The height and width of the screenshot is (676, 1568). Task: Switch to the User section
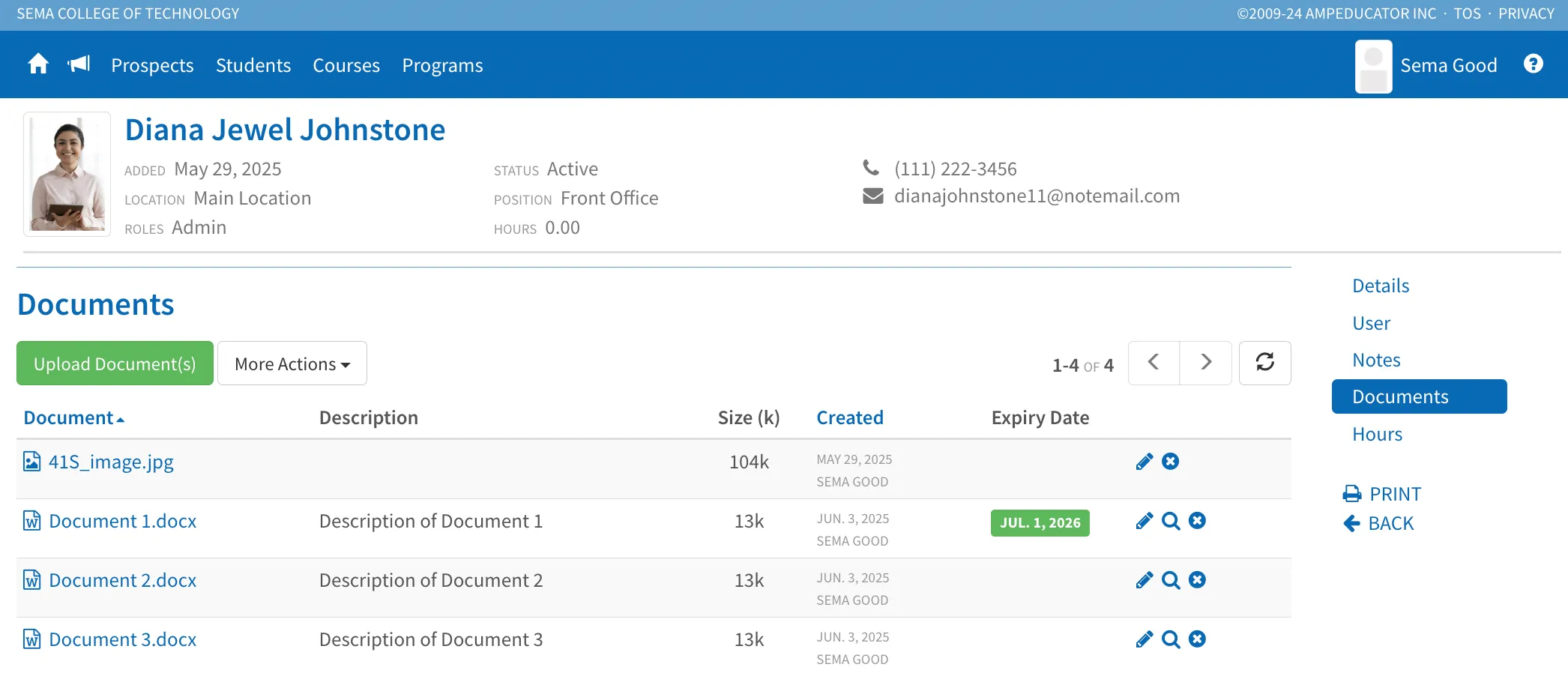(x=1371, y=324)
